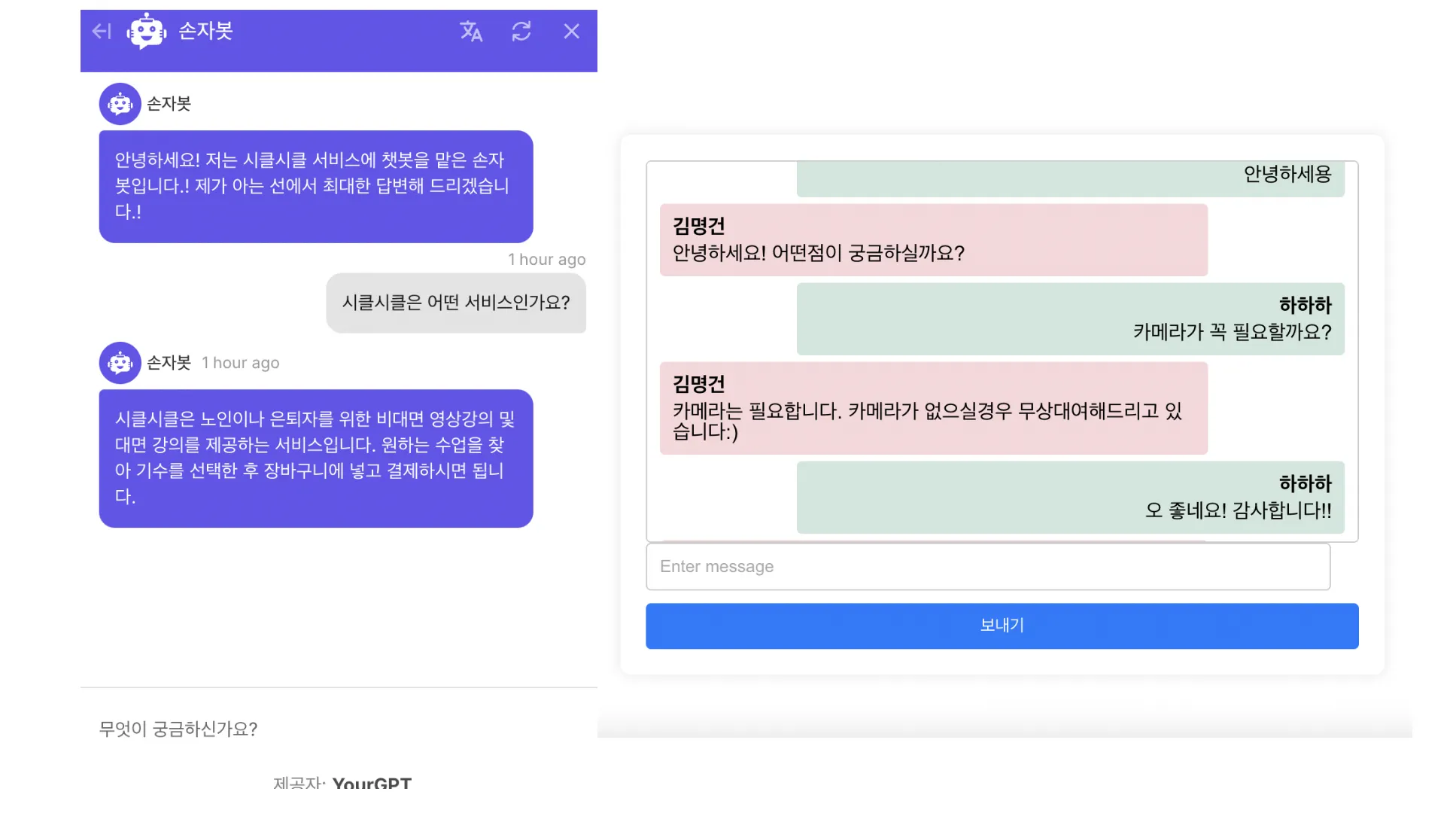
Task: Click the 손자봇 title in header
Action: [x=205, y=31]
